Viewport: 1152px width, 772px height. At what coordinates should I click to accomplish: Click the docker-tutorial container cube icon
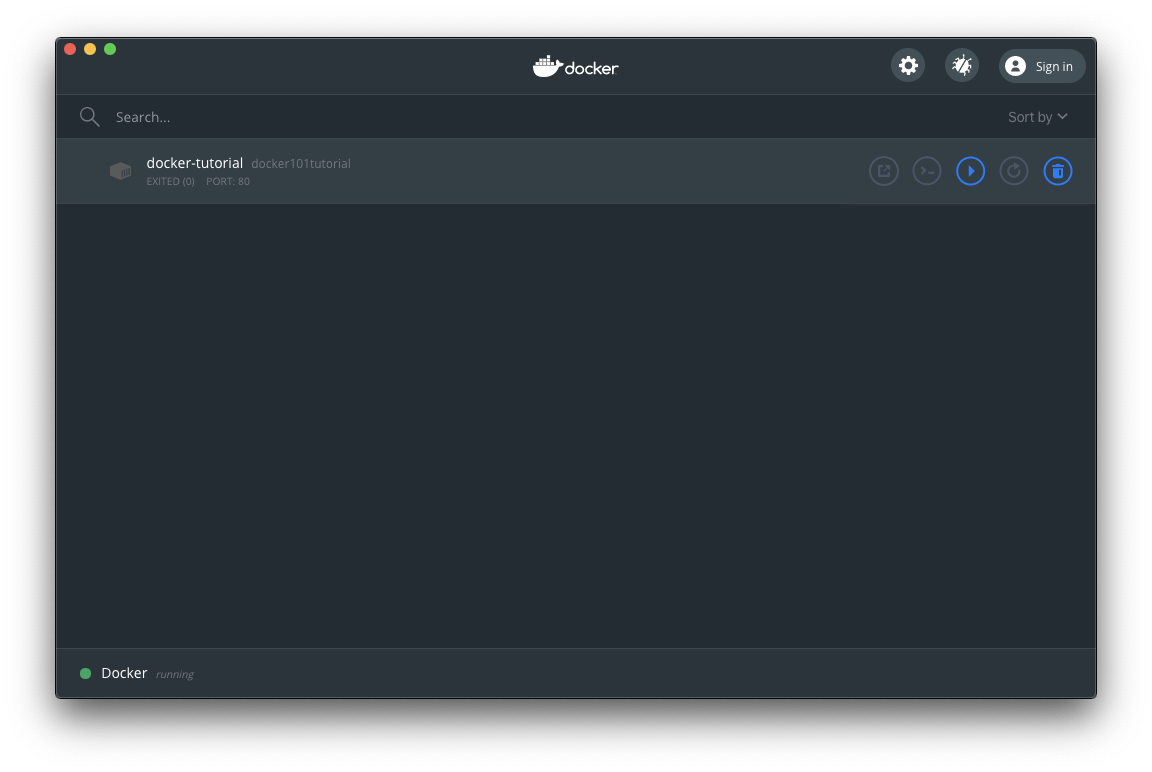[120, 171]
